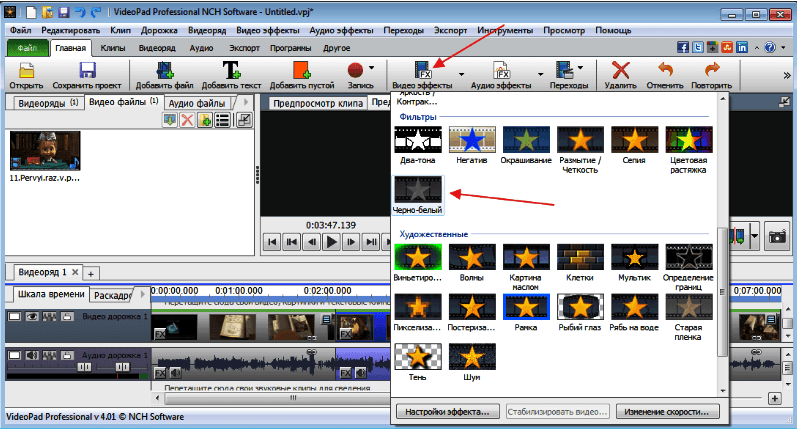Select the Тень effect
The image size is (797, 429).
coord(418,362)
